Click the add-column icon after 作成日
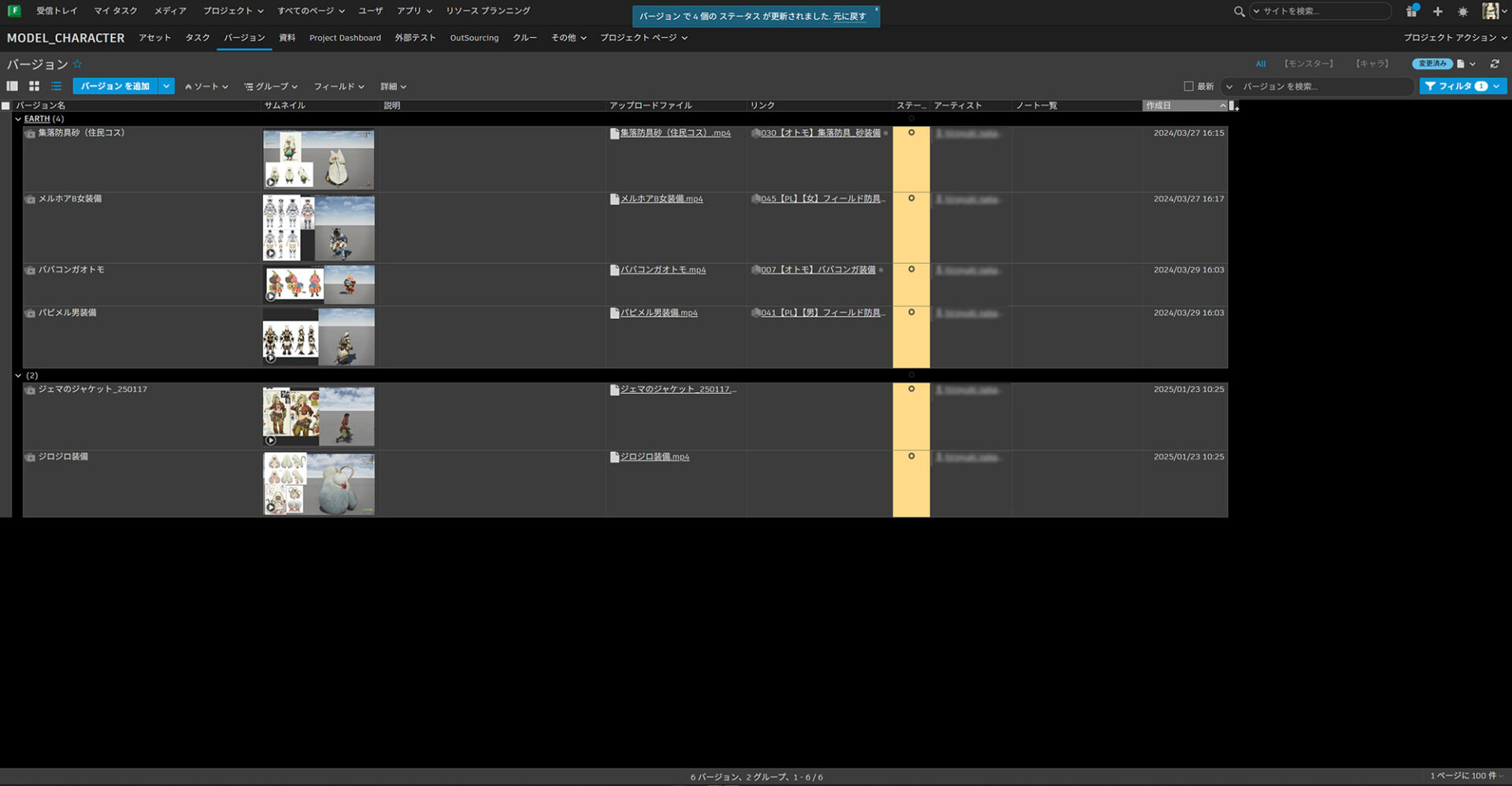 point(1234,106)
